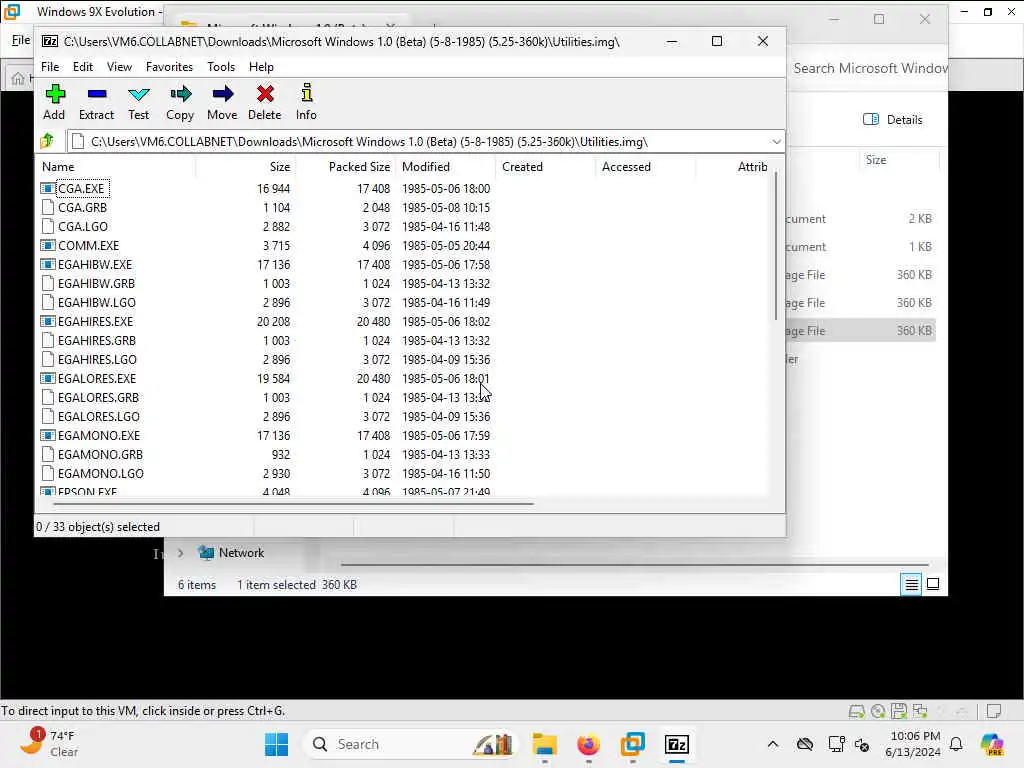
Task: Click the Search box on the taskbar
Action: pyautogui.click(x=411, y=744)
